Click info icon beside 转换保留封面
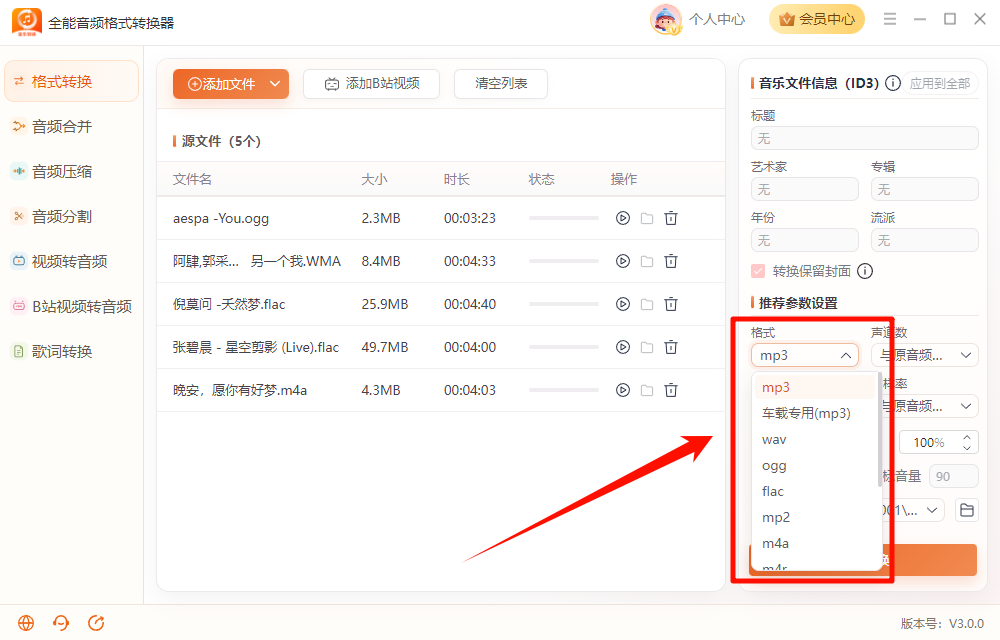Screen dimensions: 1000x640 (x=865, y=272)
